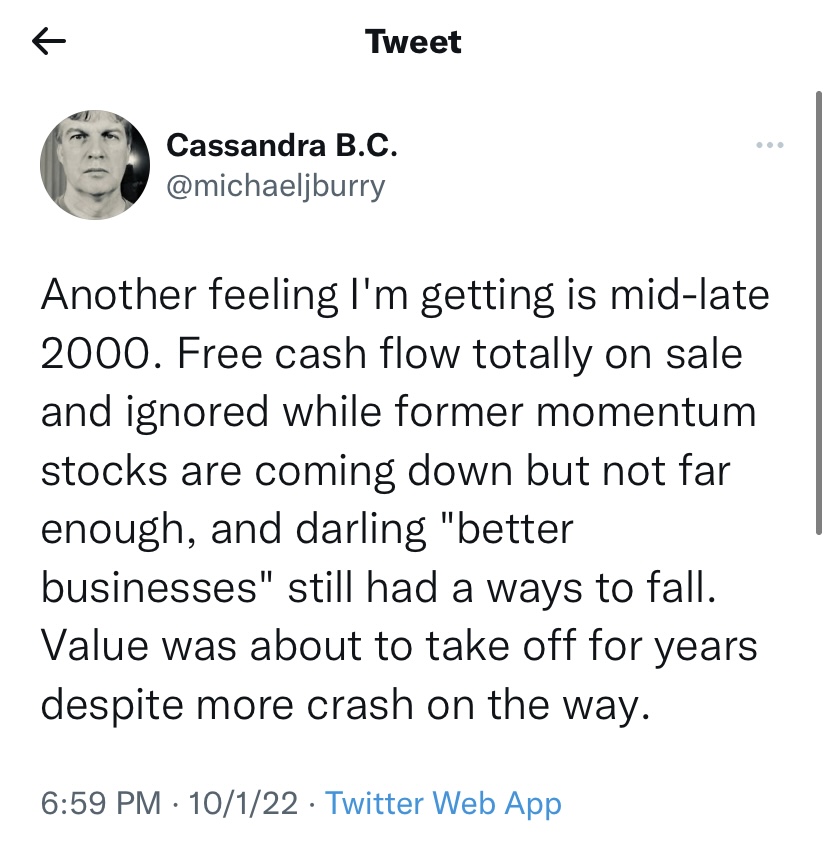Click the Cassandra B.C. display name
The image size is (828, 843).
(x=282, y=146)
